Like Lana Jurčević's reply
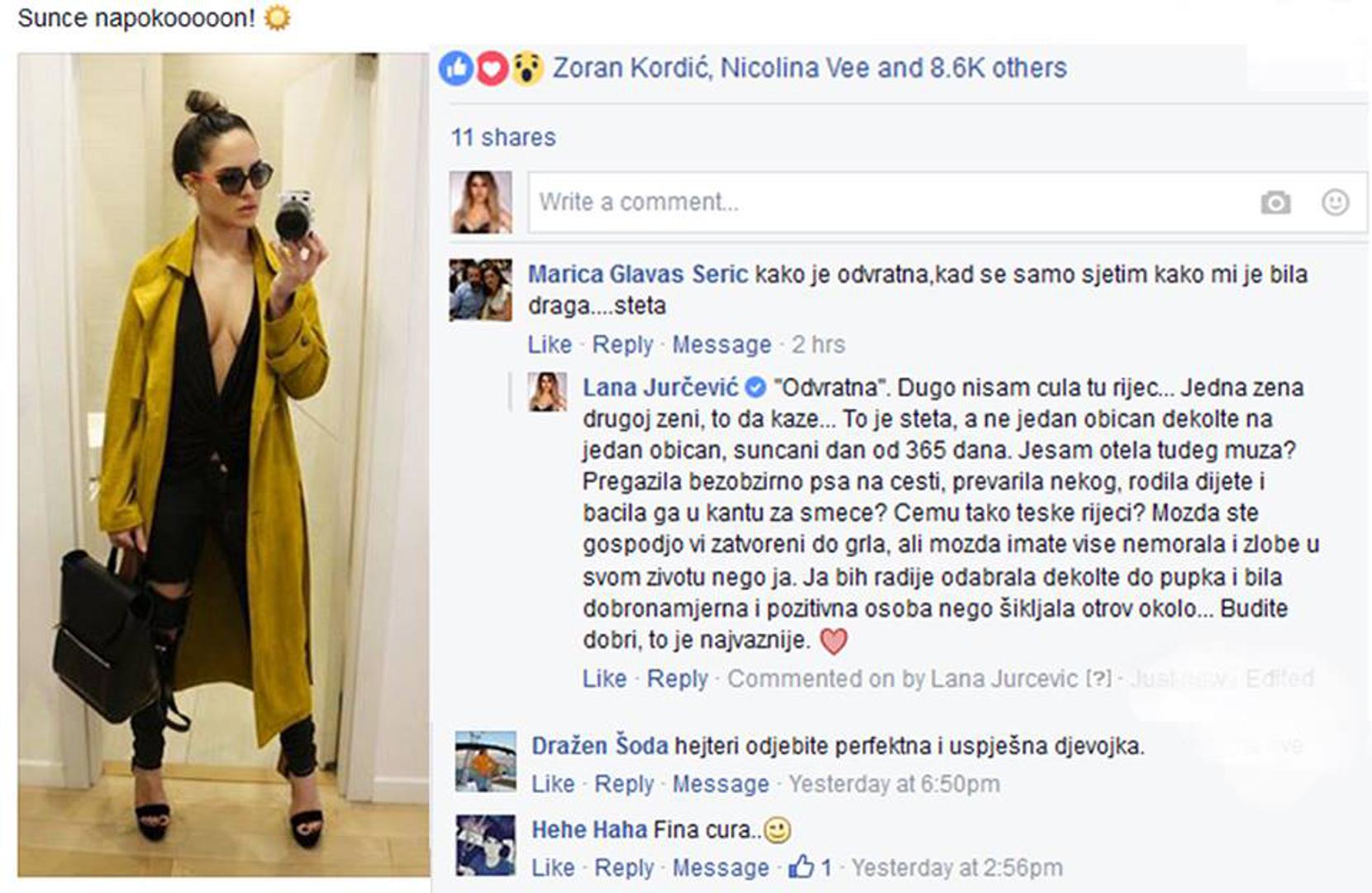Viewport: 1372px width, 893px height. point(604,678)
